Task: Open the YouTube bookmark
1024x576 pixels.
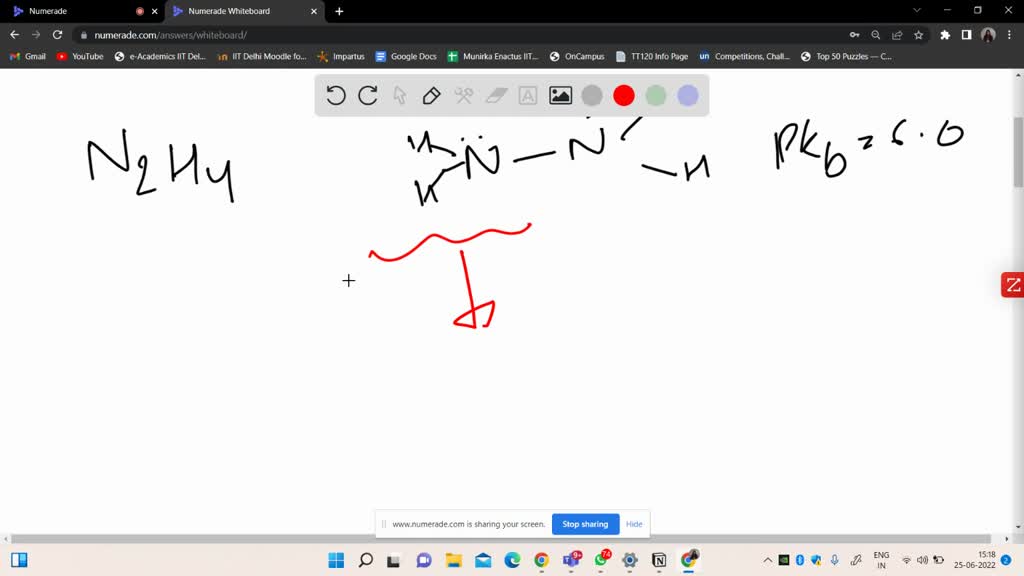Action: click(80, 56)
